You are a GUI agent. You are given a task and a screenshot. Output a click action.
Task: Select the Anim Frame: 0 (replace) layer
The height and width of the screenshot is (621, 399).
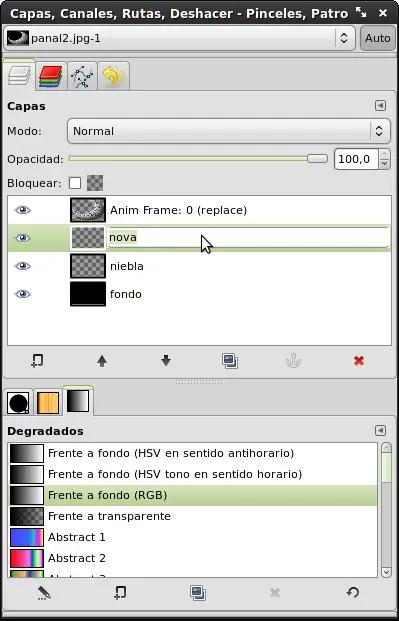click(x=199, y=210)
